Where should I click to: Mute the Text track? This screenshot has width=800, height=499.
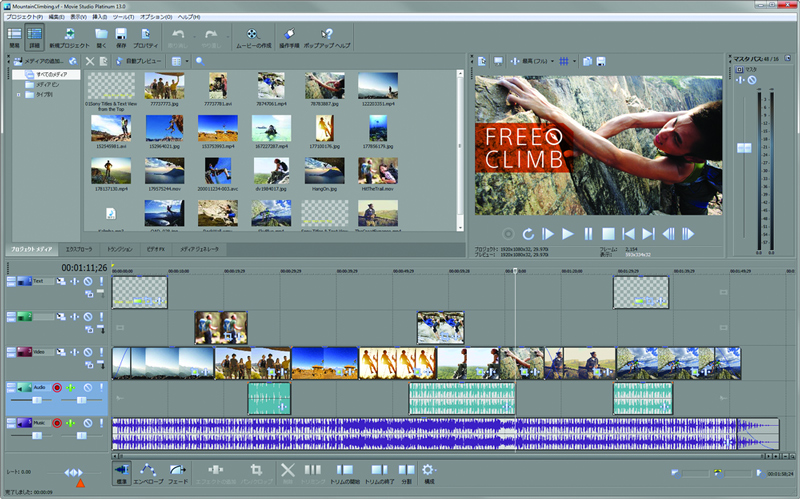pyautogui.click(x=87, y=282)
